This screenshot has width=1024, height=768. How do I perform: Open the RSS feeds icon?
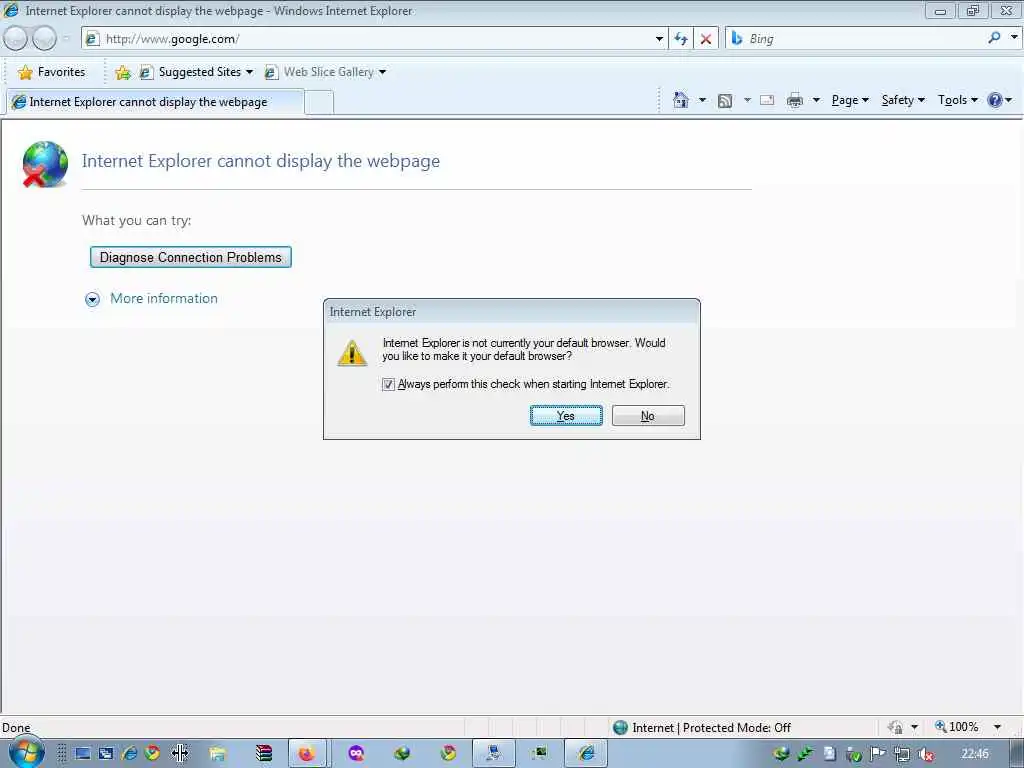(x=724, y=101)
